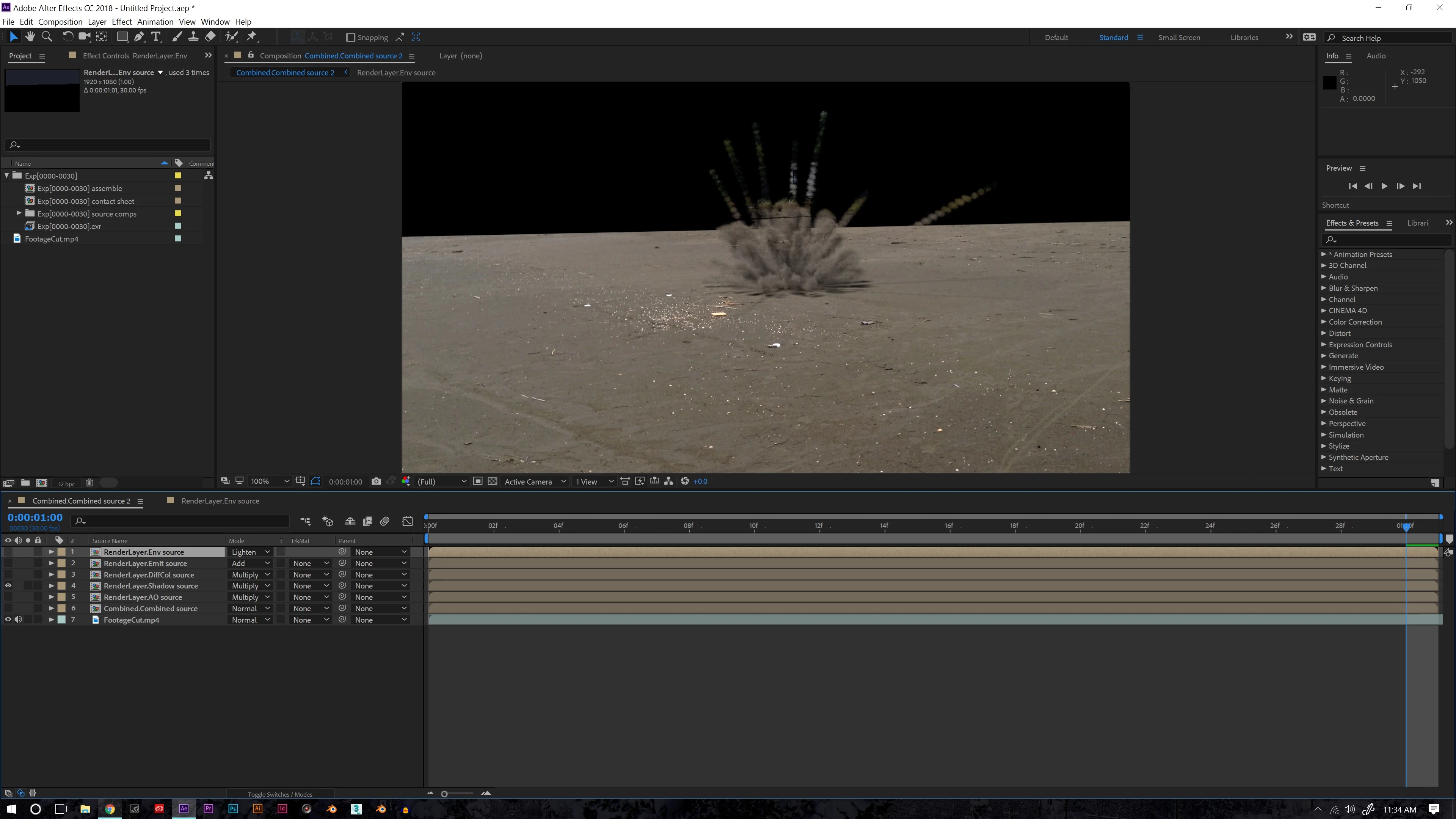Click the Delete trash icon in the Project panel

click(89, 483)
